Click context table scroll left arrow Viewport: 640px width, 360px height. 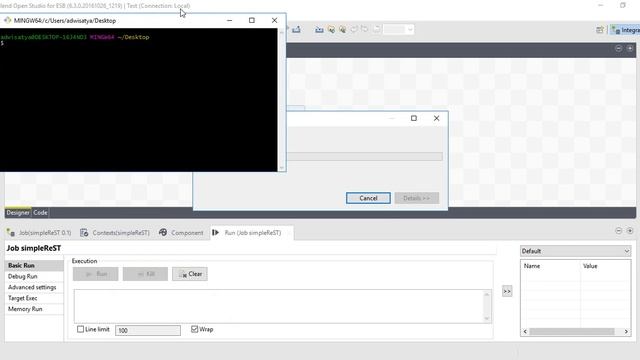click(525, 331)
